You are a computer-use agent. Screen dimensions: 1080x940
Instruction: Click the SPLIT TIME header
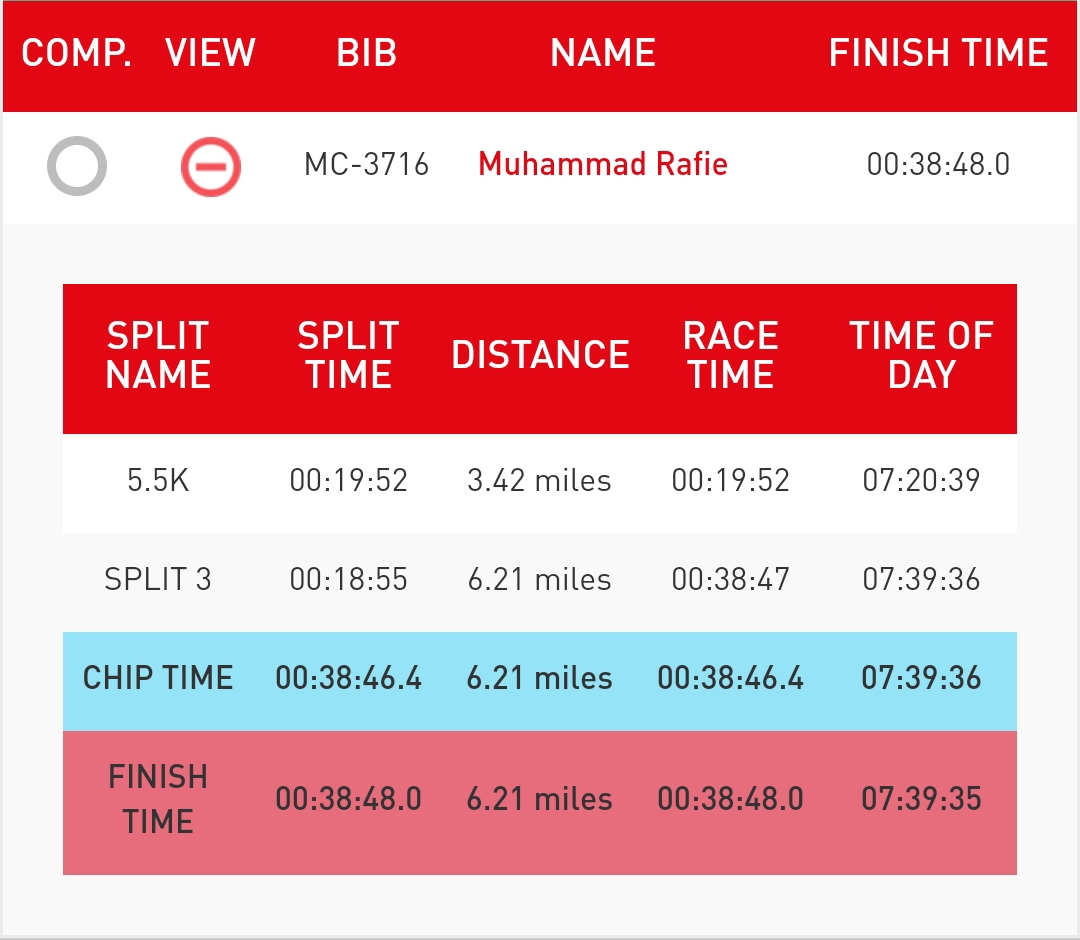tap(349, 355)
